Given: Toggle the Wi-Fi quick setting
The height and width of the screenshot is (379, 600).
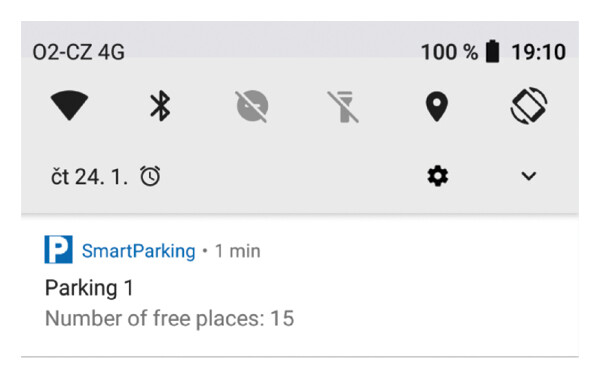Looking at the screenshot, I should coord(69,105).
